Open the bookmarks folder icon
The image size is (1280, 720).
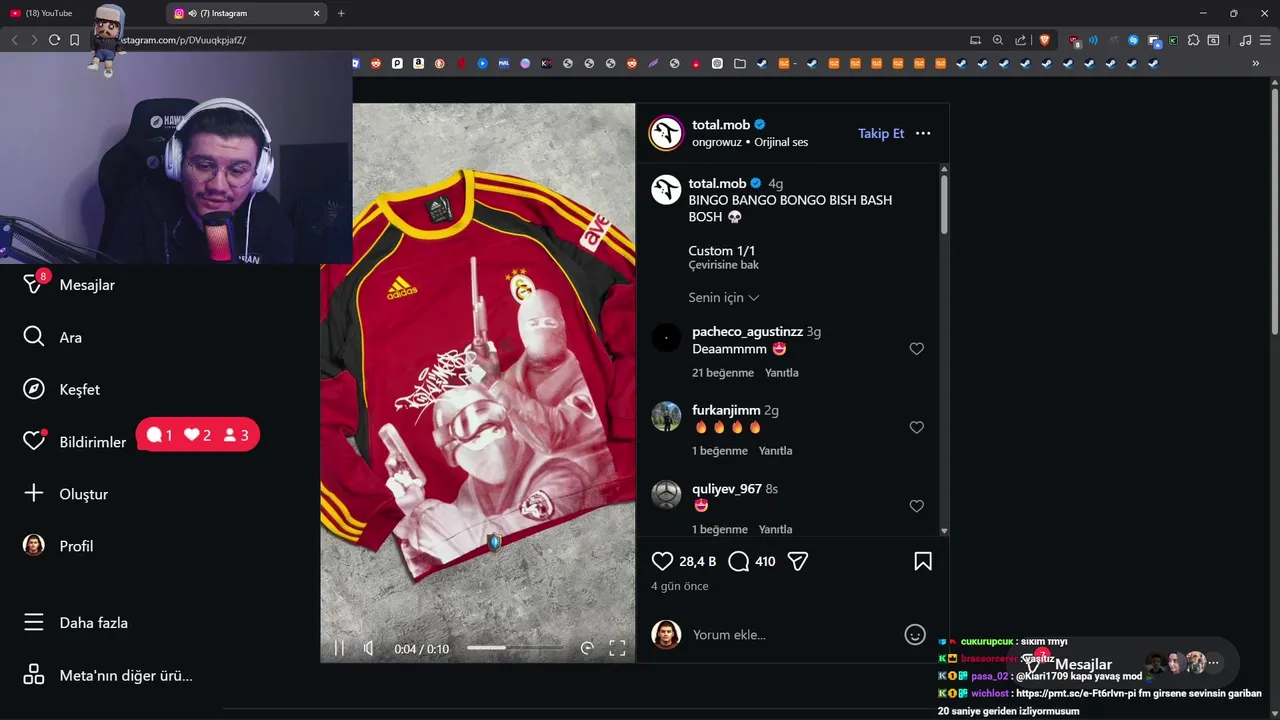coord(740,63)
